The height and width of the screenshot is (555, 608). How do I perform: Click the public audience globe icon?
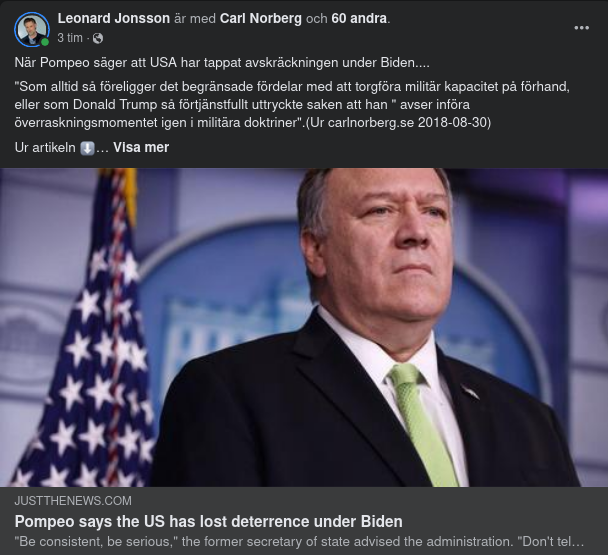click(97, 38)
